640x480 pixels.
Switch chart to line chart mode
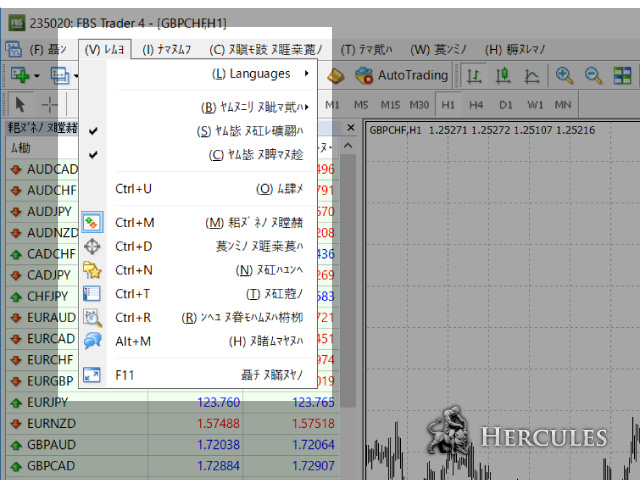coord(531,76)
